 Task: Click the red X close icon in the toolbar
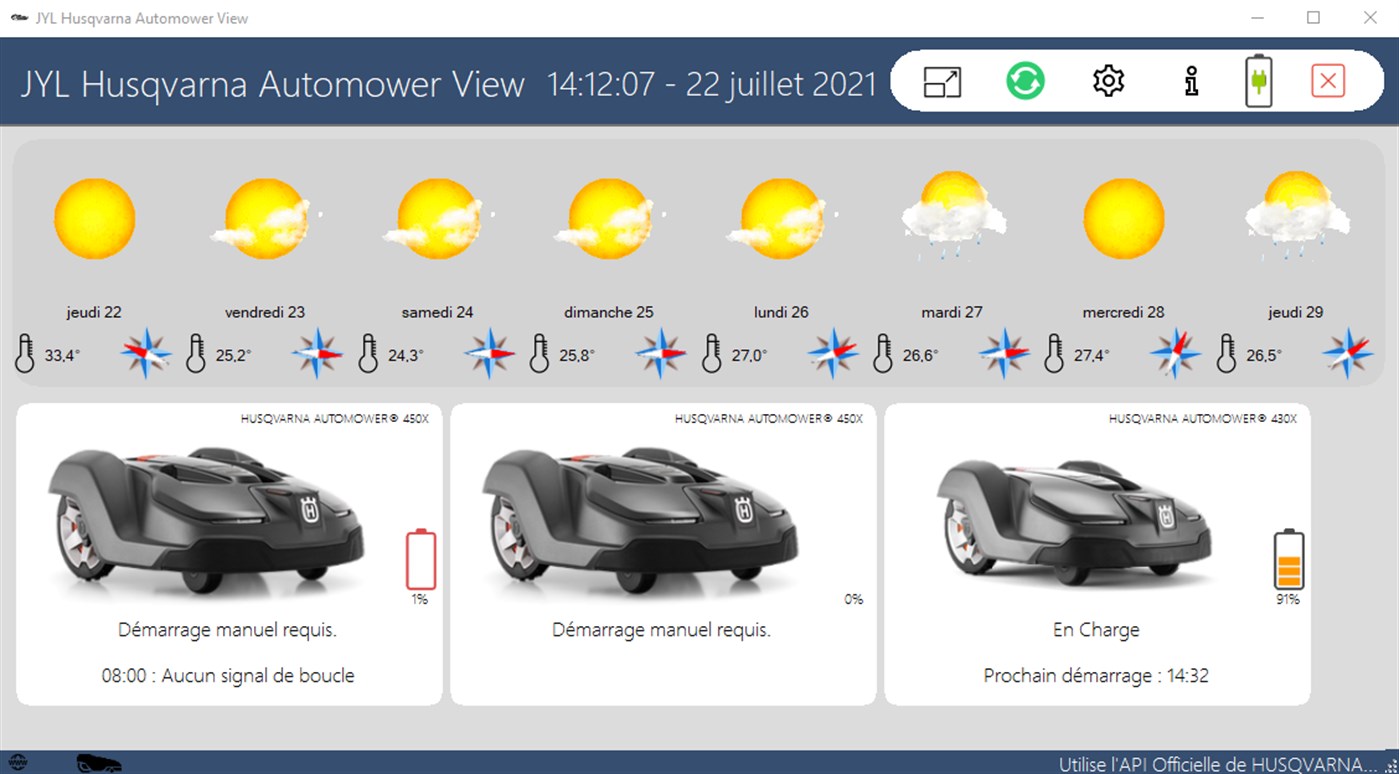point(1328,81)
